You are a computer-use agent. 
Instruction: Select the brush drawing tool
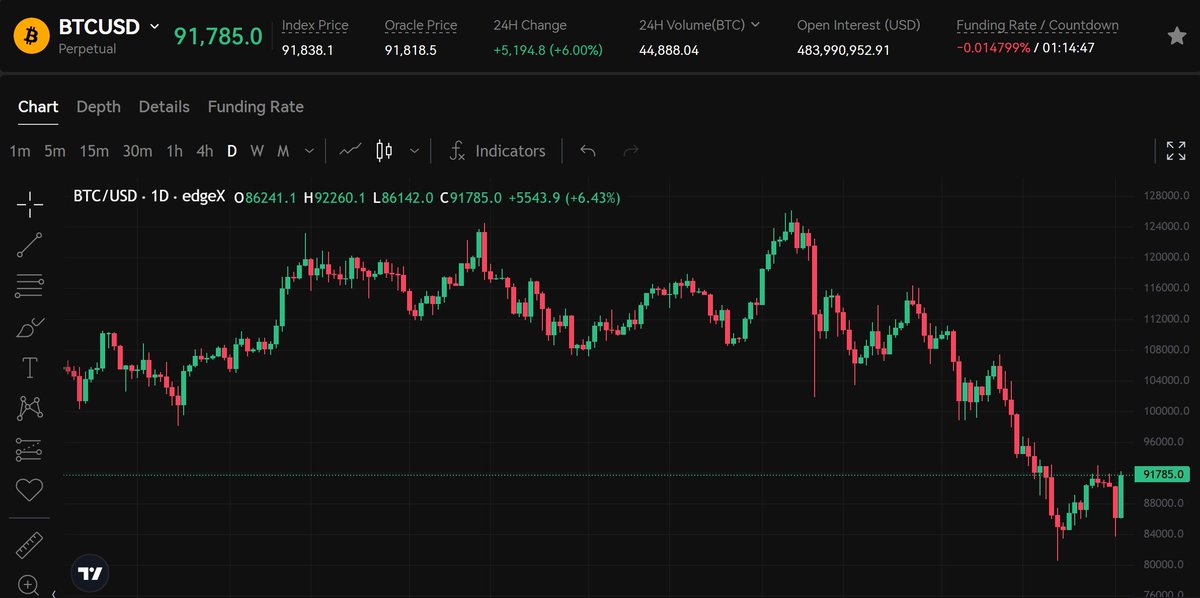click(x=30, y=327)
